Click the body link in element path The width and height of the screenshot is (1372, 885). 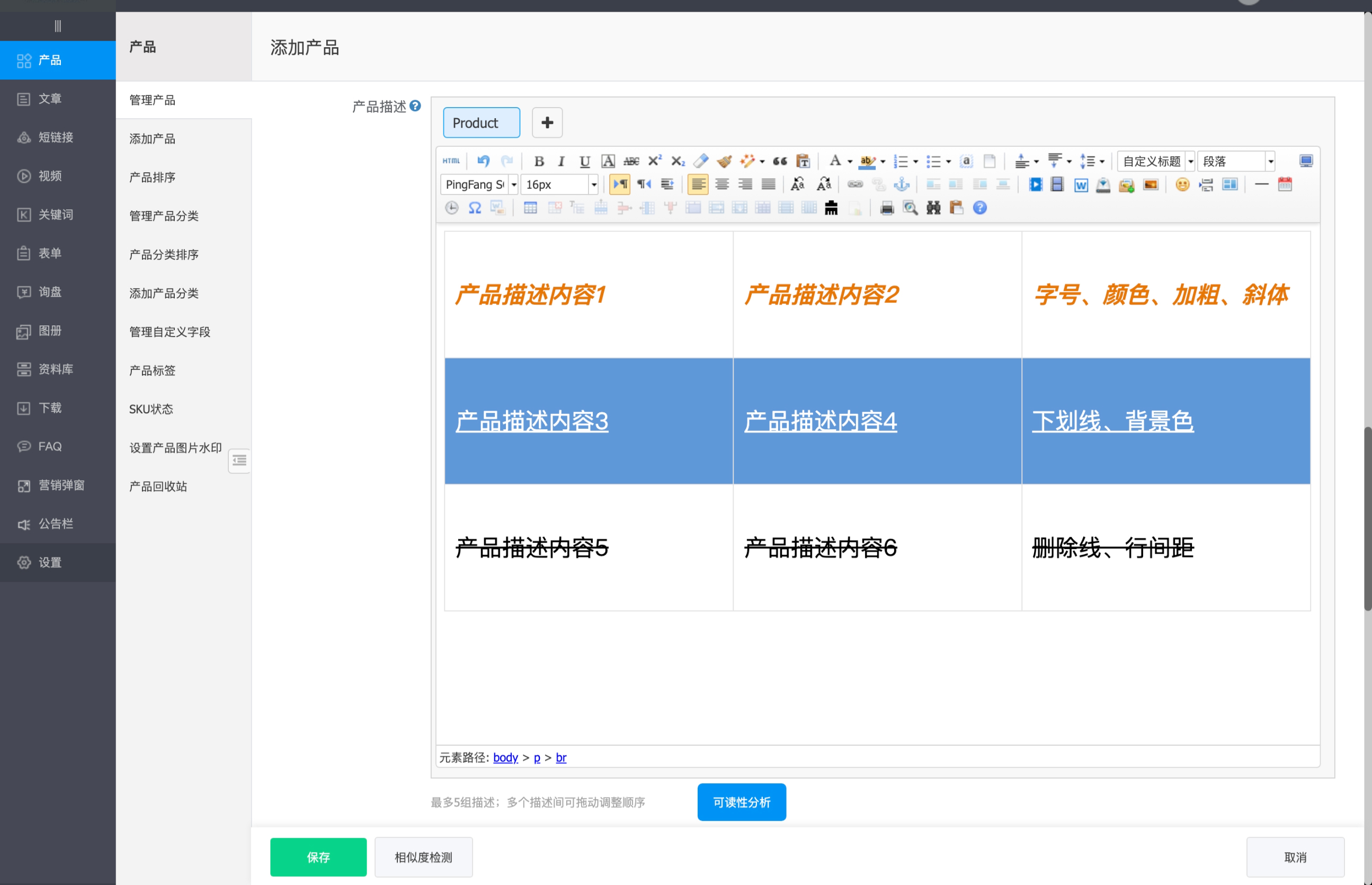[x=505, y=757]
